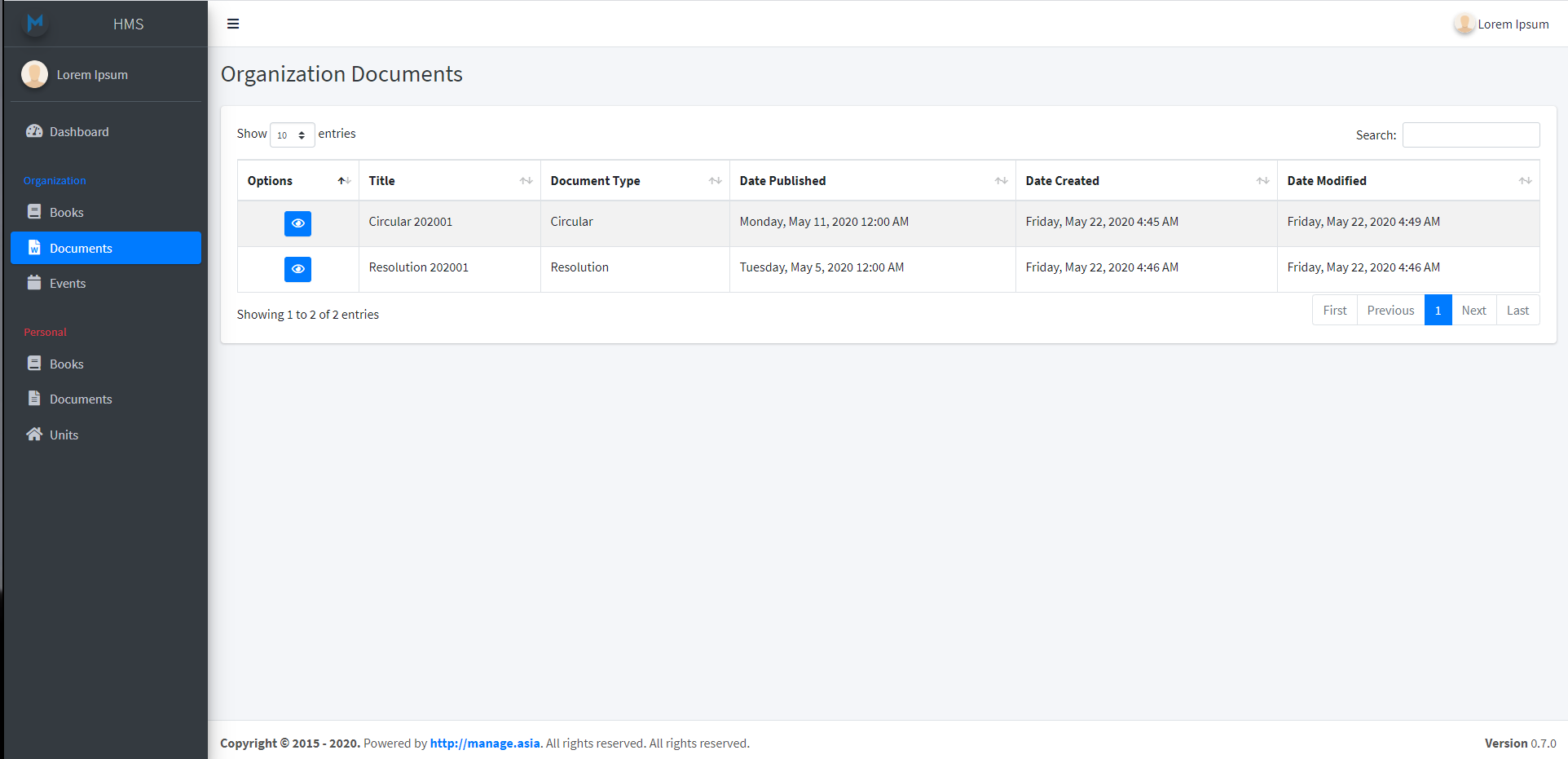The width and height of the screenshot is (1568, 759).
Task: View the Resolution 202001 document via eye icon
Action: click(297, 269)
